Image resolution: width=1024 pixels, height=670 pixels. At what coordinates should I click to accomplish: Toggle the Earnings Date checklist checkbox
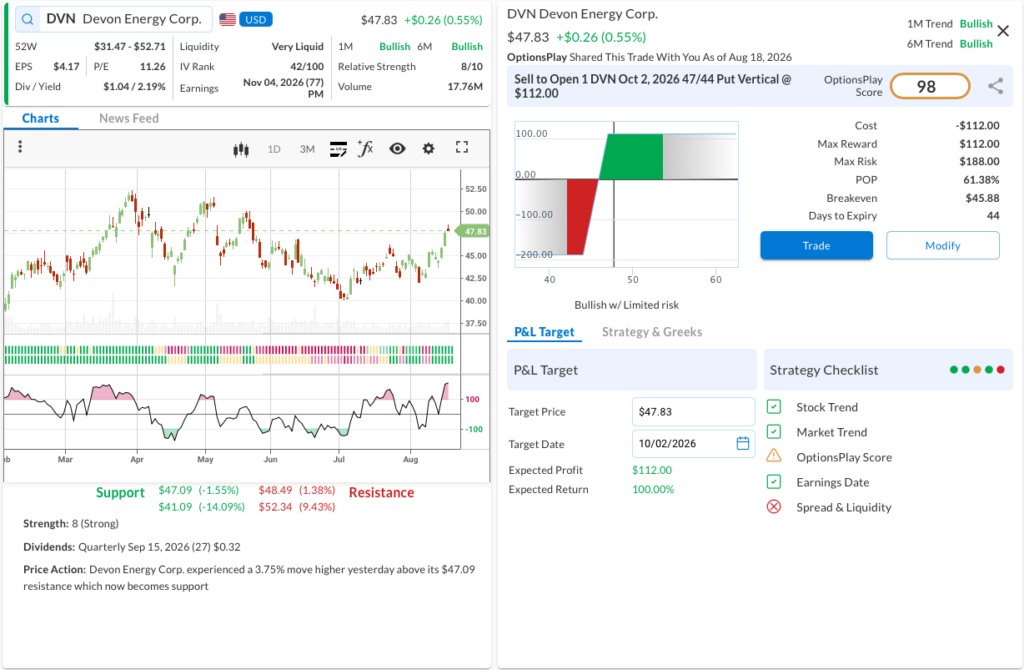774,482
